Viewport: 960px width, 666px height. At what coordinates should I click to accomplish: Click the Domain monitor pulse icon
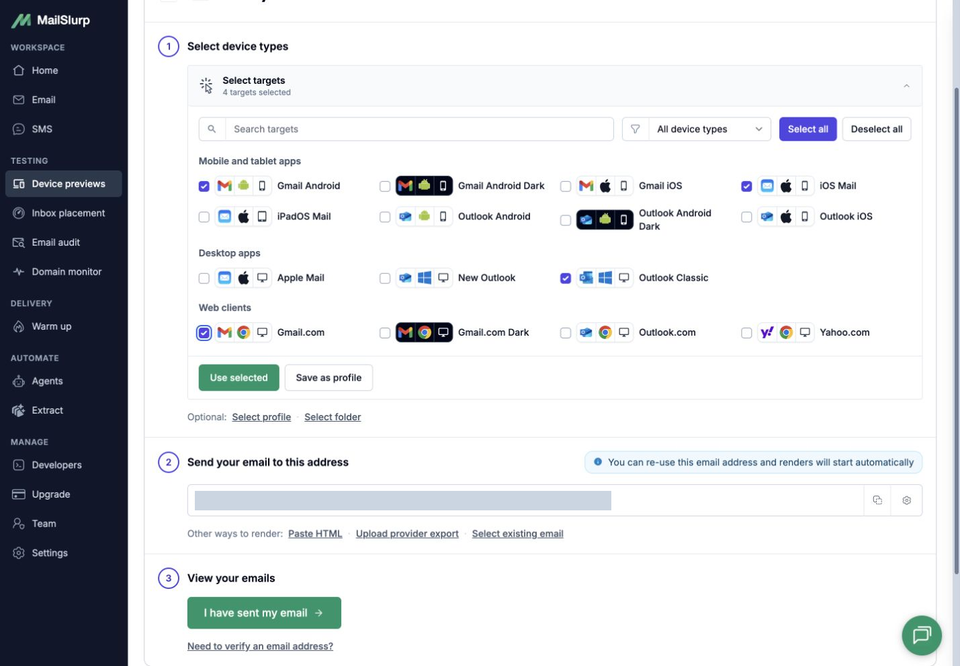coord(19,272)
